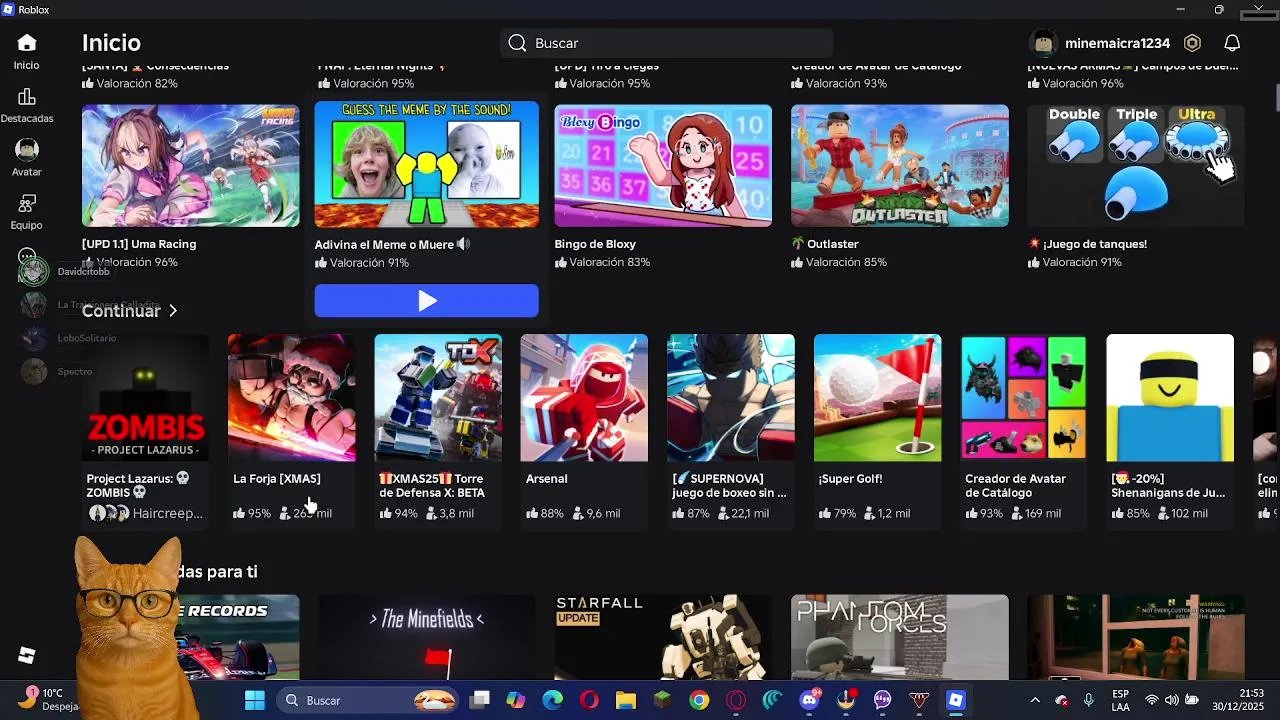This screenshot has height=720, width=1280.
Task: Open the ¡Juego de tanques! thumbnail
Action: click(1136, 166)
